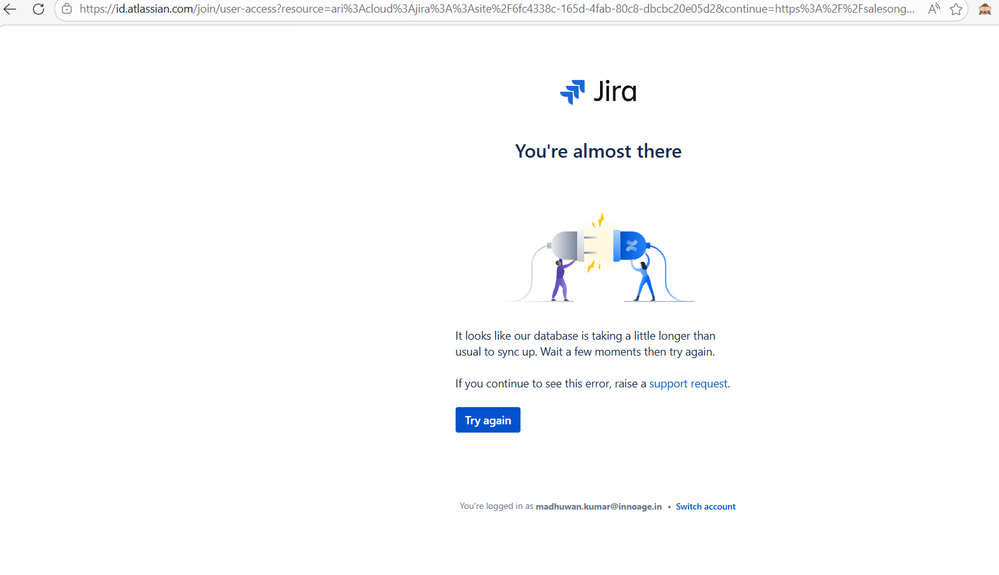Click the Jira logo at page top
The image size is (999, 575).
pyautogui.click(x=598, y=92)
